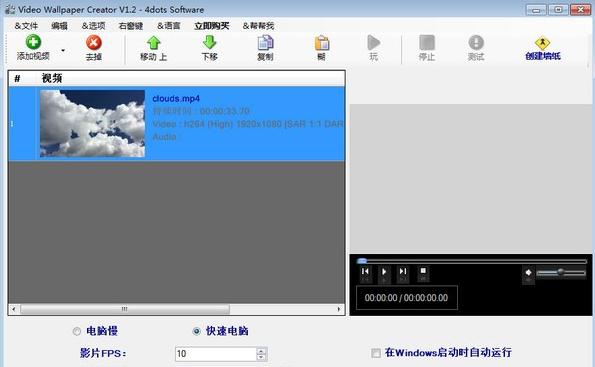The width and height of the screenshot is (595, 367).
Task: Open the &语言 language menu
Action: coord(169,26)
